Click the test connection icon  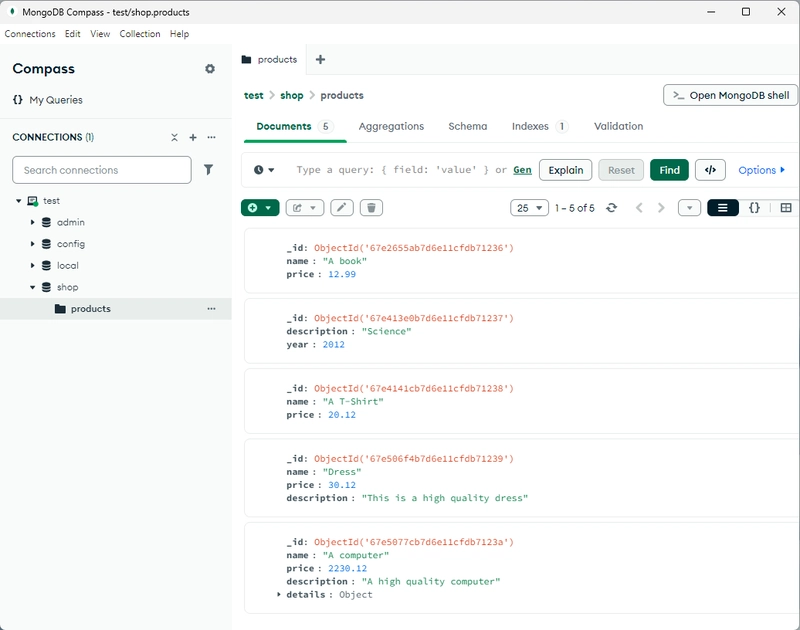pos(33,201)
